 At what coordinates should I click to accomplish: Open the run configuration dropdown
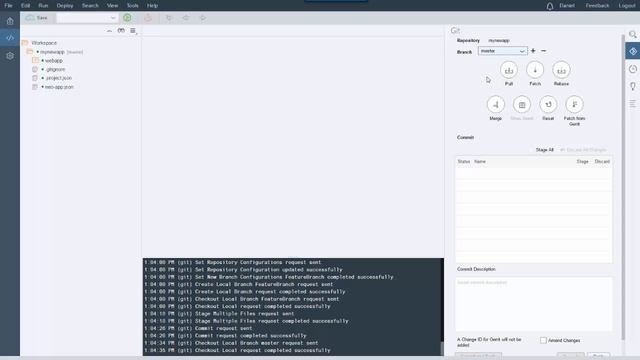(87, 18)
